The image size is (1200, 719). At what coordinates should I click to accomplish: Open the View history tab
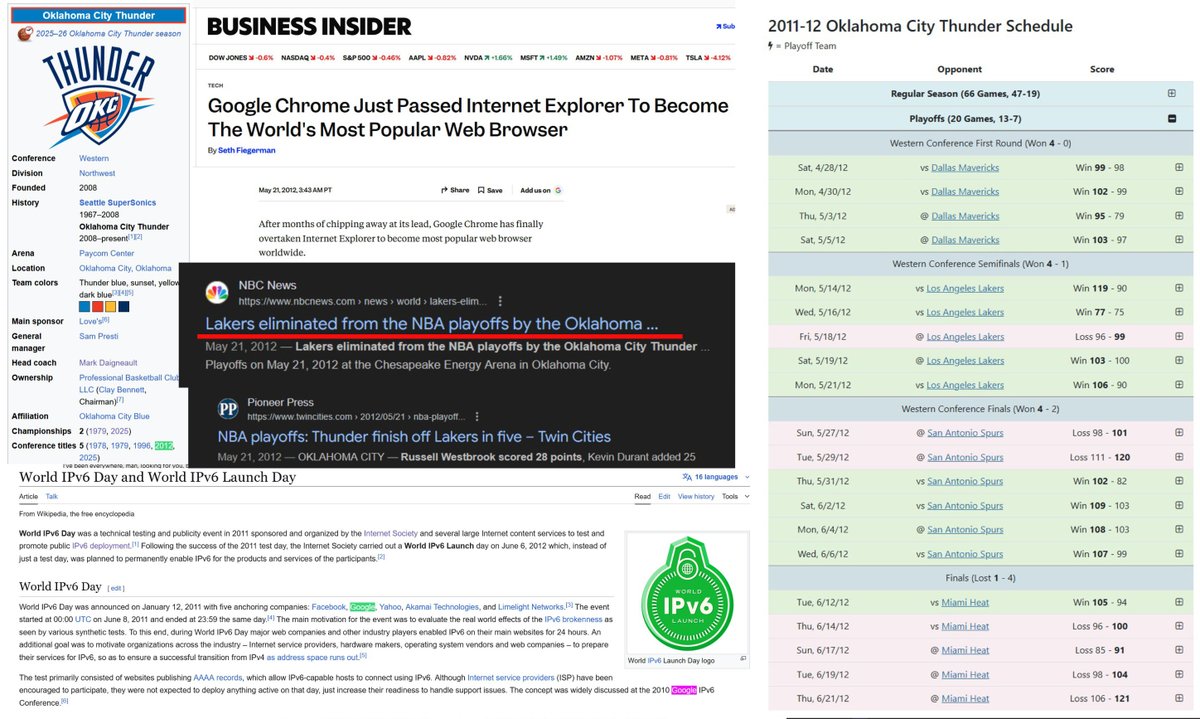click(696, 496)
